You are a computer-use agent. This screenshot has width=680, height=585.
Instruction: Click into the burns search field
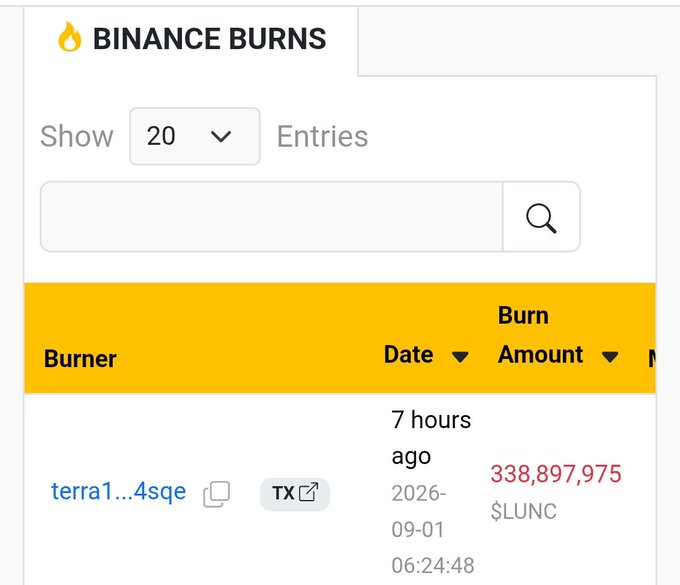point(271,216)
